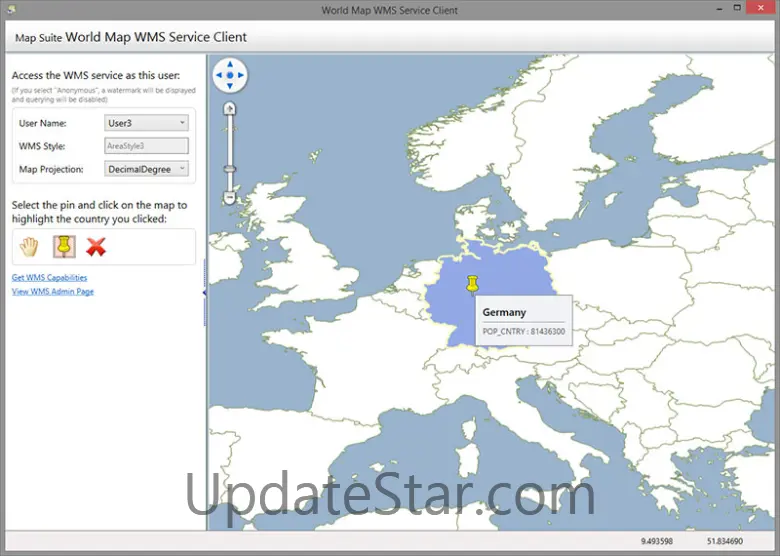Click the WMS Style label
Viewport: 780px width, 556px height.
coord(42,146)
